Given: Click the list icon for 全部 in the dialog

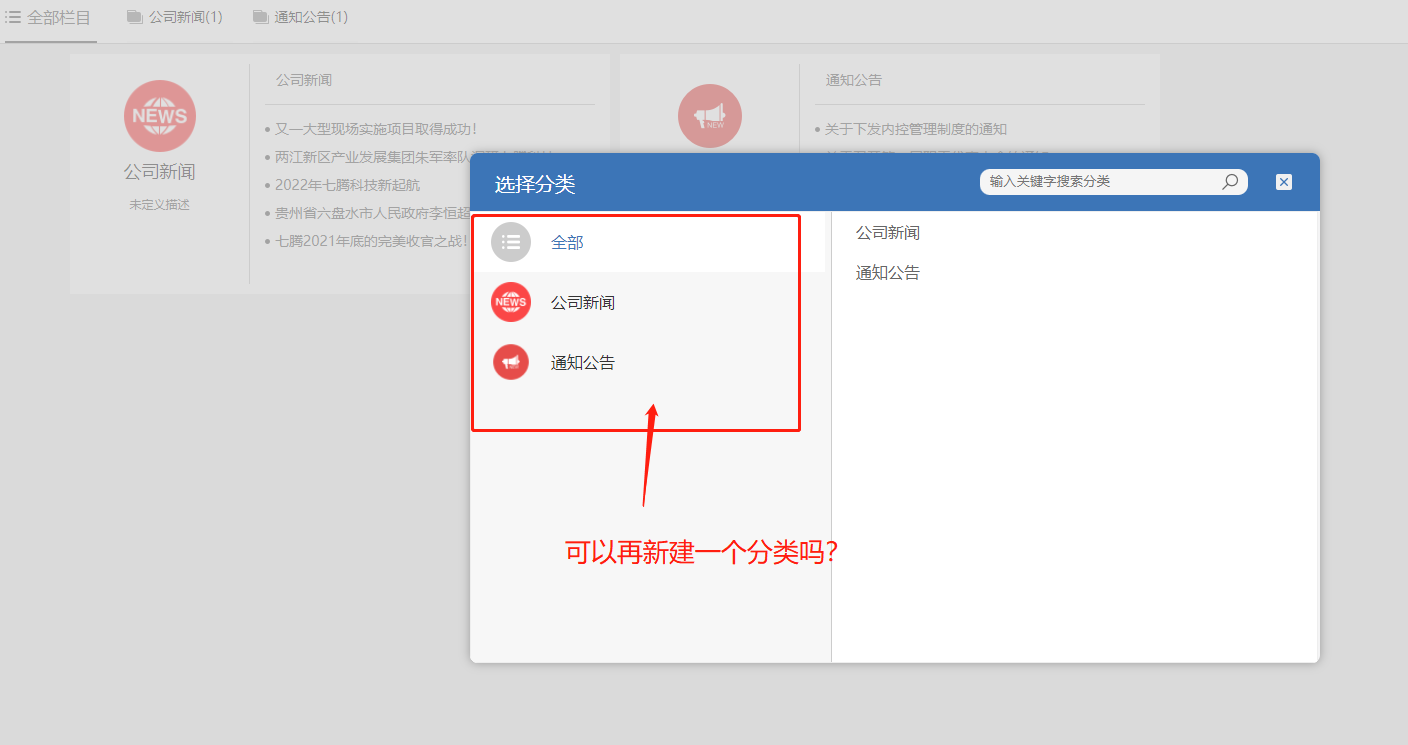Looking at the screenshot, I should (511, 242).
